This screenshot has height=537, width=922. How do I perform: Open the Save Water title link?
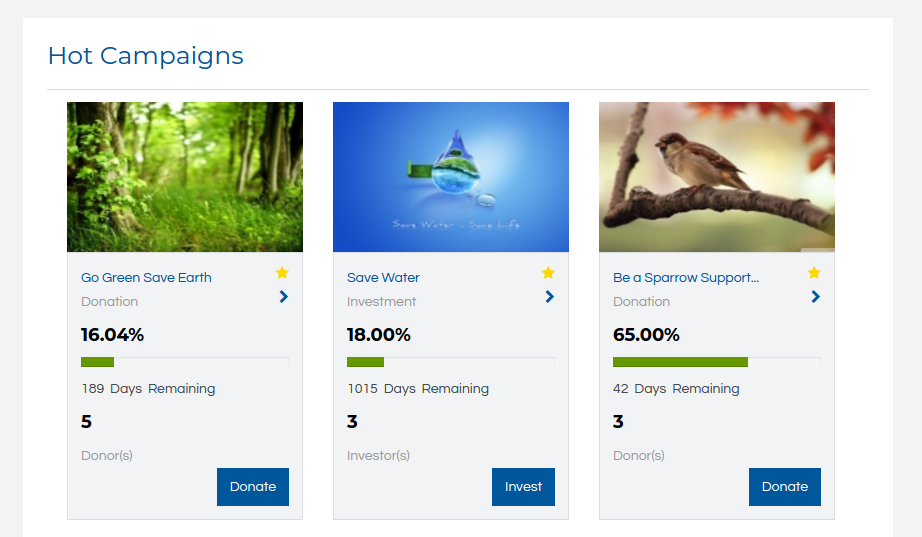click(383, 278)
